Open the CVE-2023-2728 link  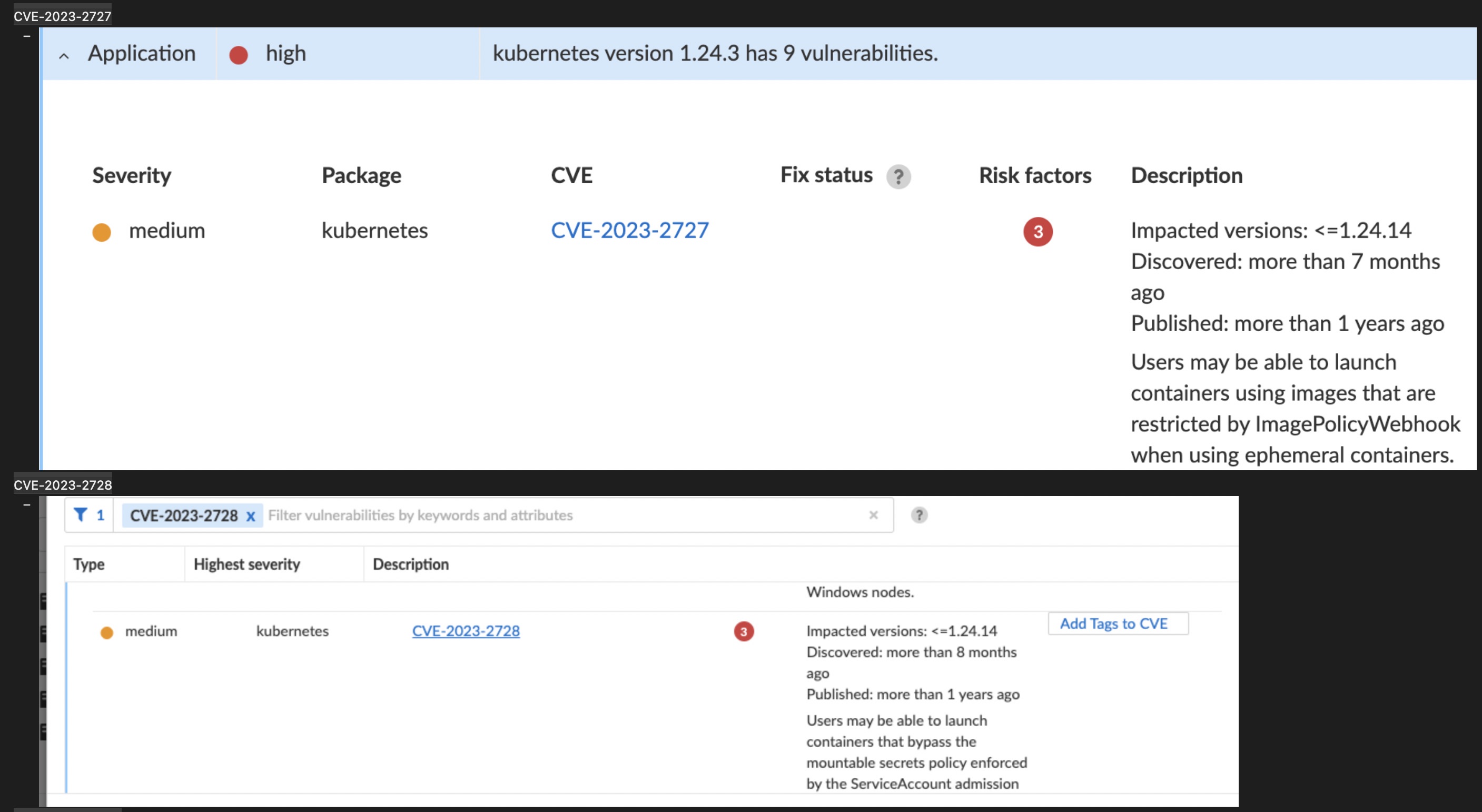pos(466,631)
